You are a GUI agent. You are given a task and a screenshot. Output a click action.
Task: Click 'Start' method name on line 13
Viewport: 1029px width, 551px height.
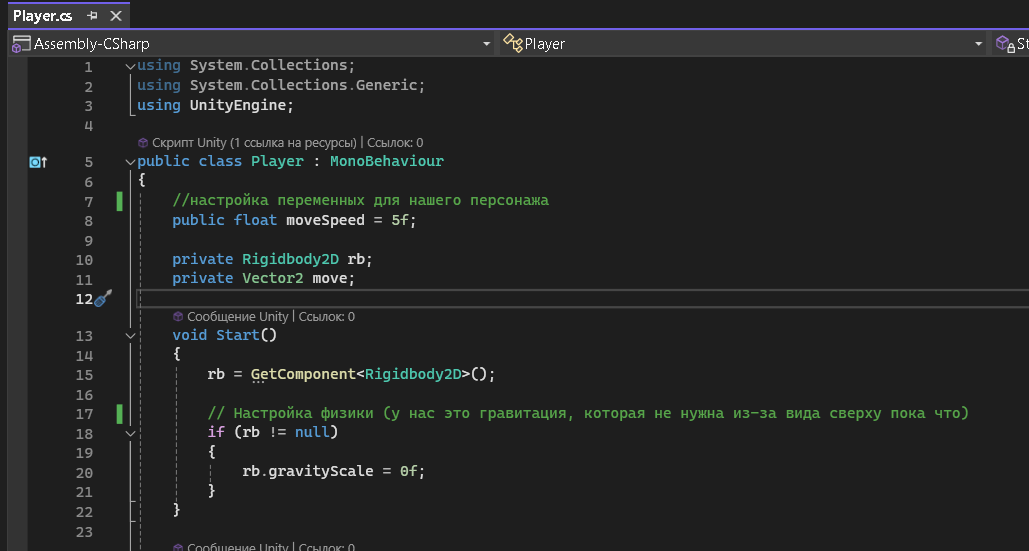(x=238, y=335)
